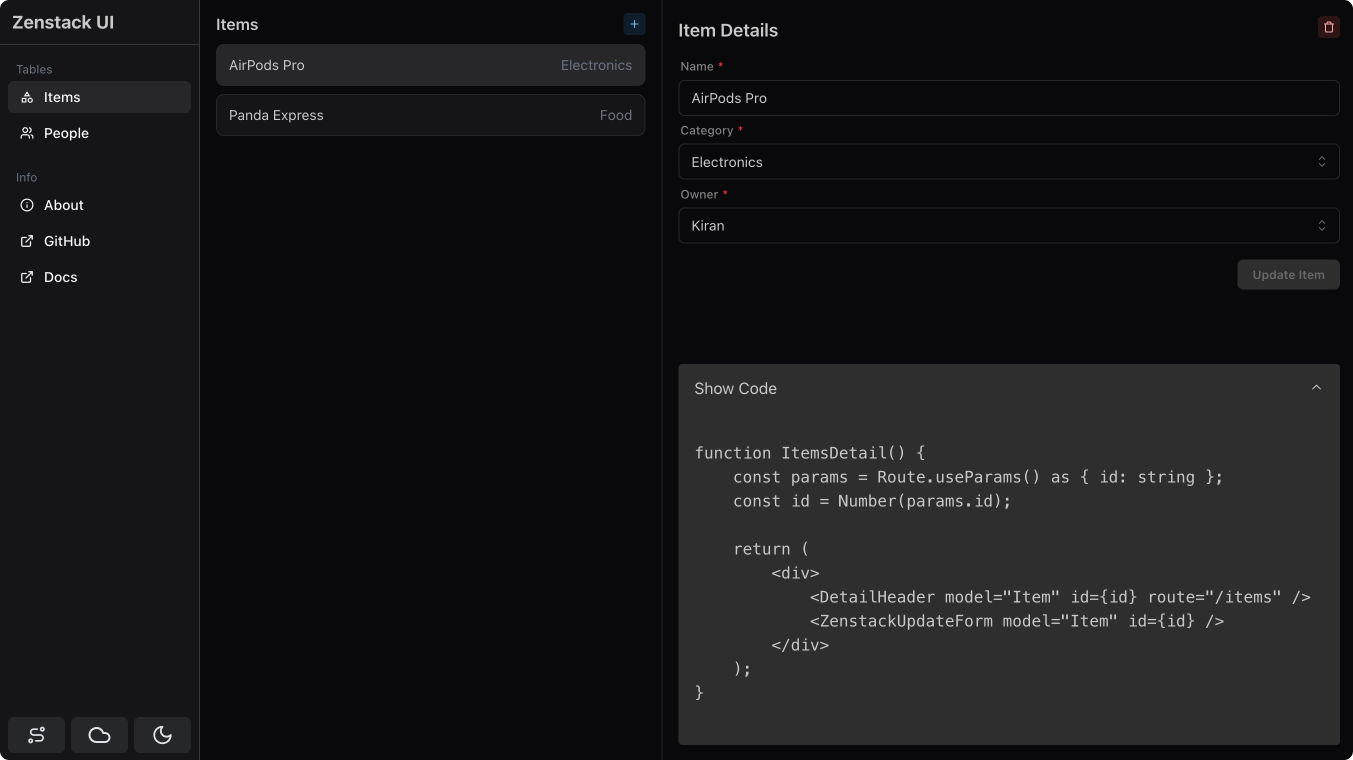Open the Docs external link
This screenshot has height=760, width=1353.
(x=60, y=277)
